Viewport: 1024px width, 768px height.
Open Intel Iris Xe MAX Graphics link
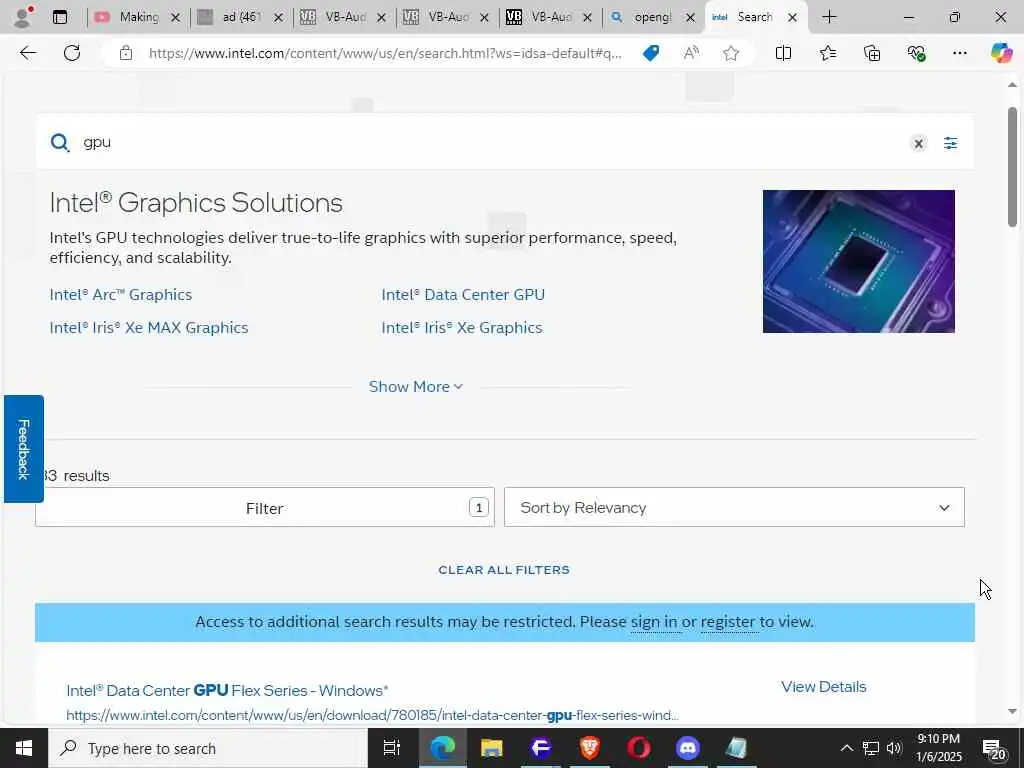point(149,328)
